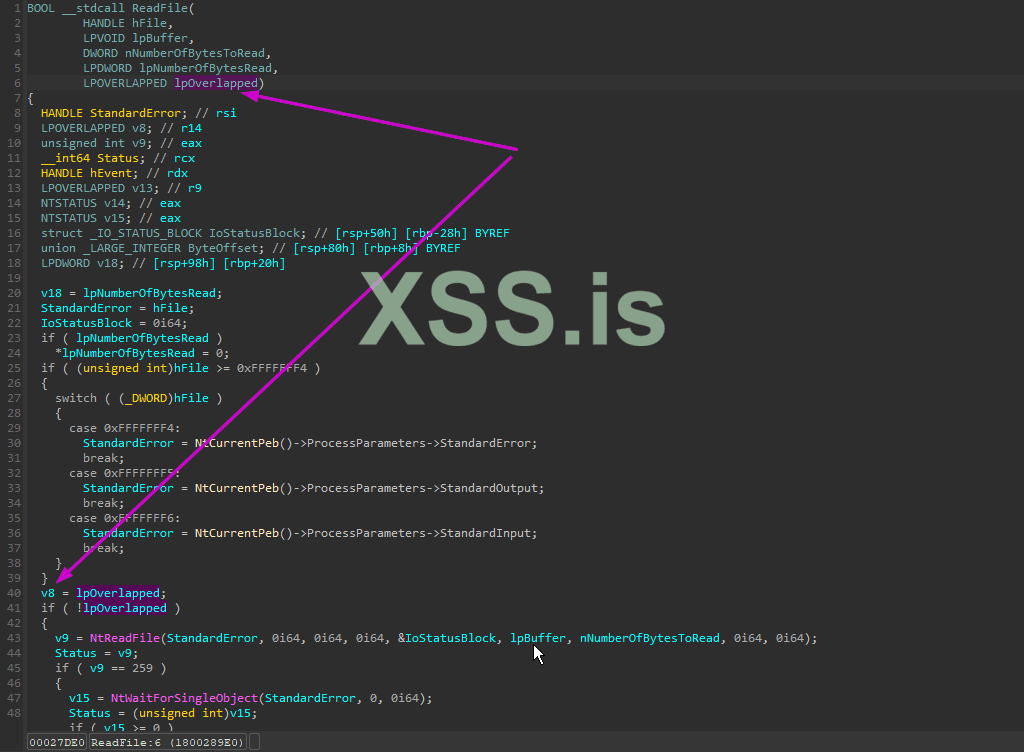Click lpNumberOfBytesRead parameter on line 5
Image resolution: width=1024 pixels, height=752 pixels.
point(205,69)
